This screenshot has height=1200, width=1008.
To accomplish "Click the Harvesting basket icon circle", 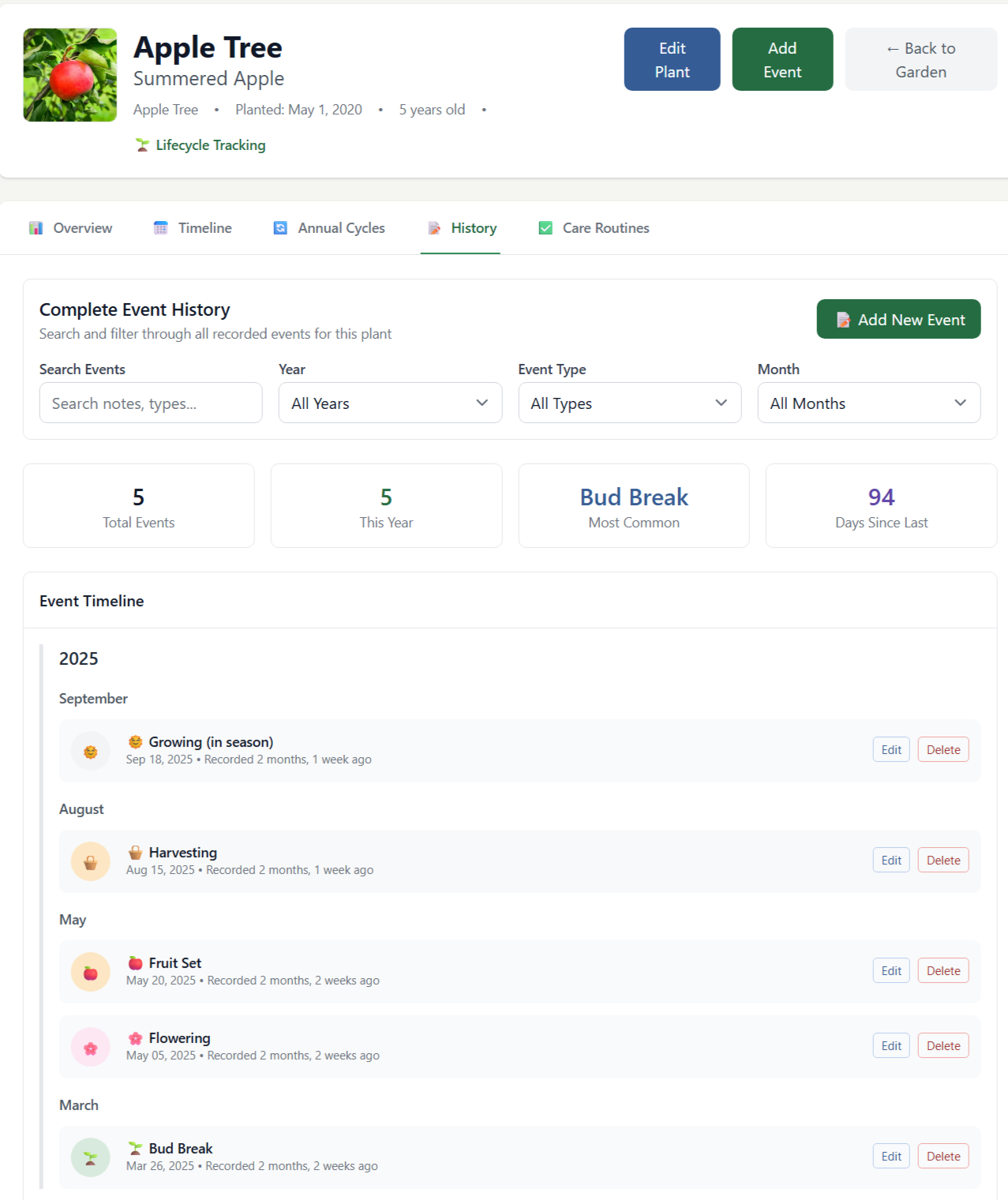I will [91, 861].
